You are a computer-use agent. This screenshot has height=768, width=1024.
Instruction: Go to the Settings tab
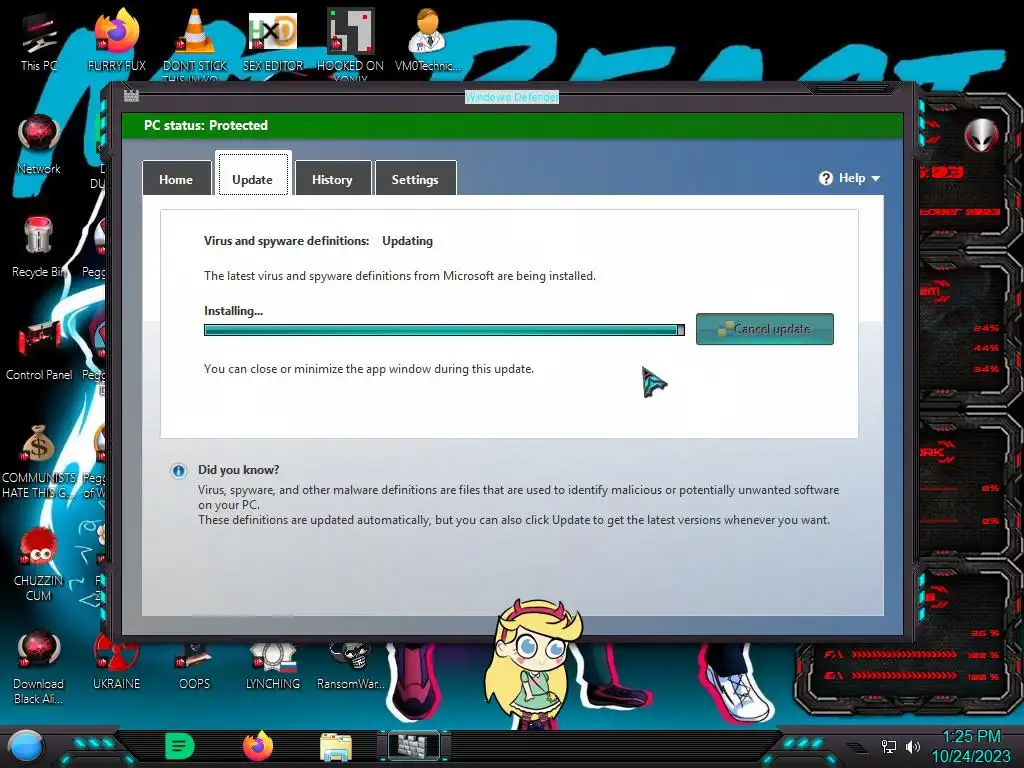click(415, 178)
